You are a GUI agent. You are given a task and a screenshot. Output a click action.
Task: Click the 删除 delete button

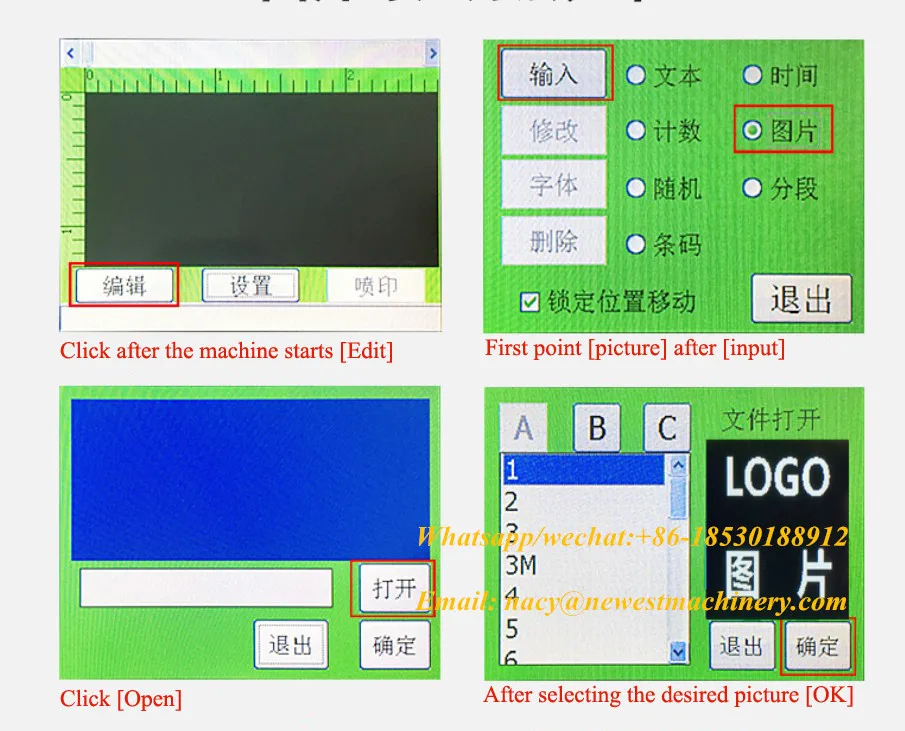point(554,241)
